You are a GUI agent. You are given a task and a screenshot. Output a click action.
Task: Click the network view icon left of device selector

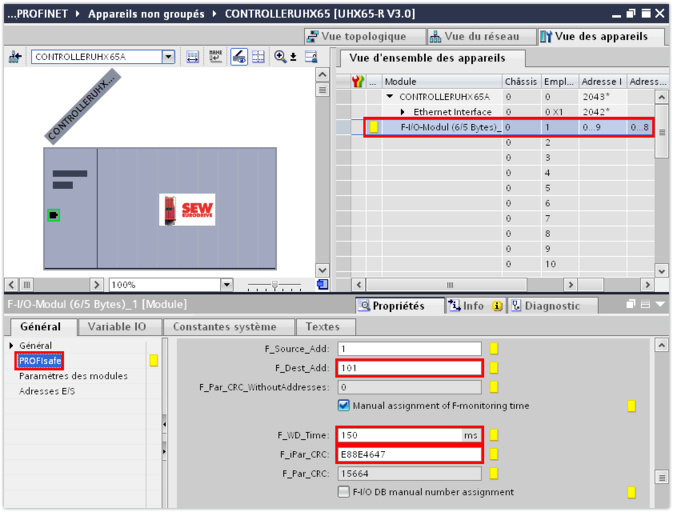click(x=15, y=57)
